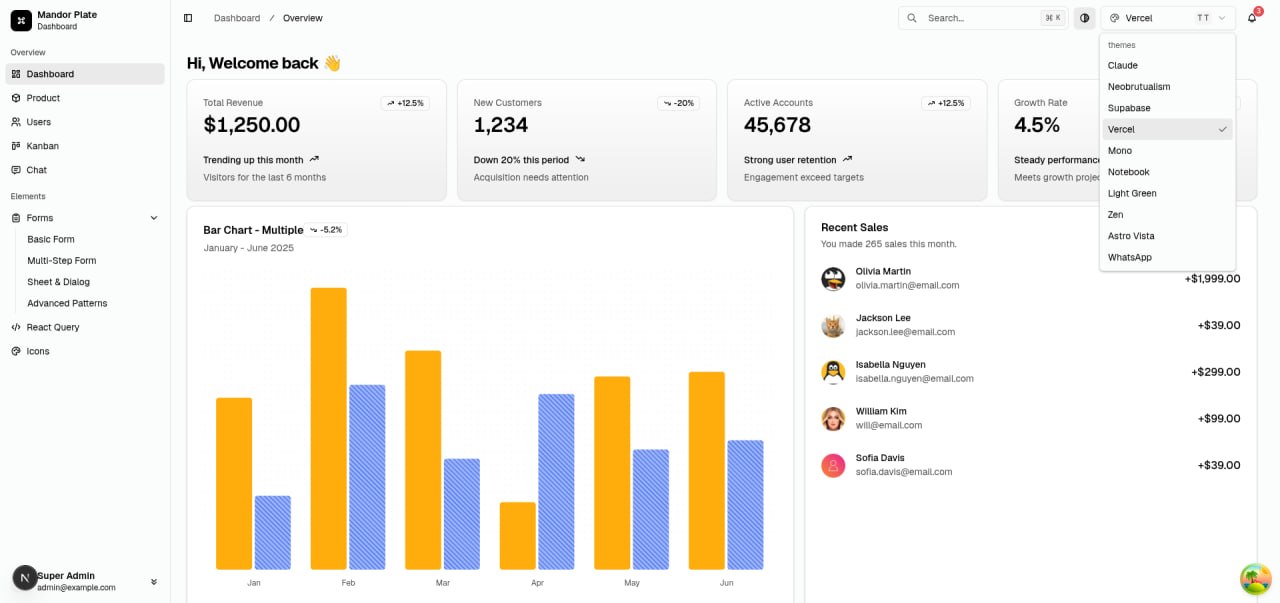1280x603 pixels.
Task: Click Isabella Nguyen's avatar
Action: pos(833,372)
